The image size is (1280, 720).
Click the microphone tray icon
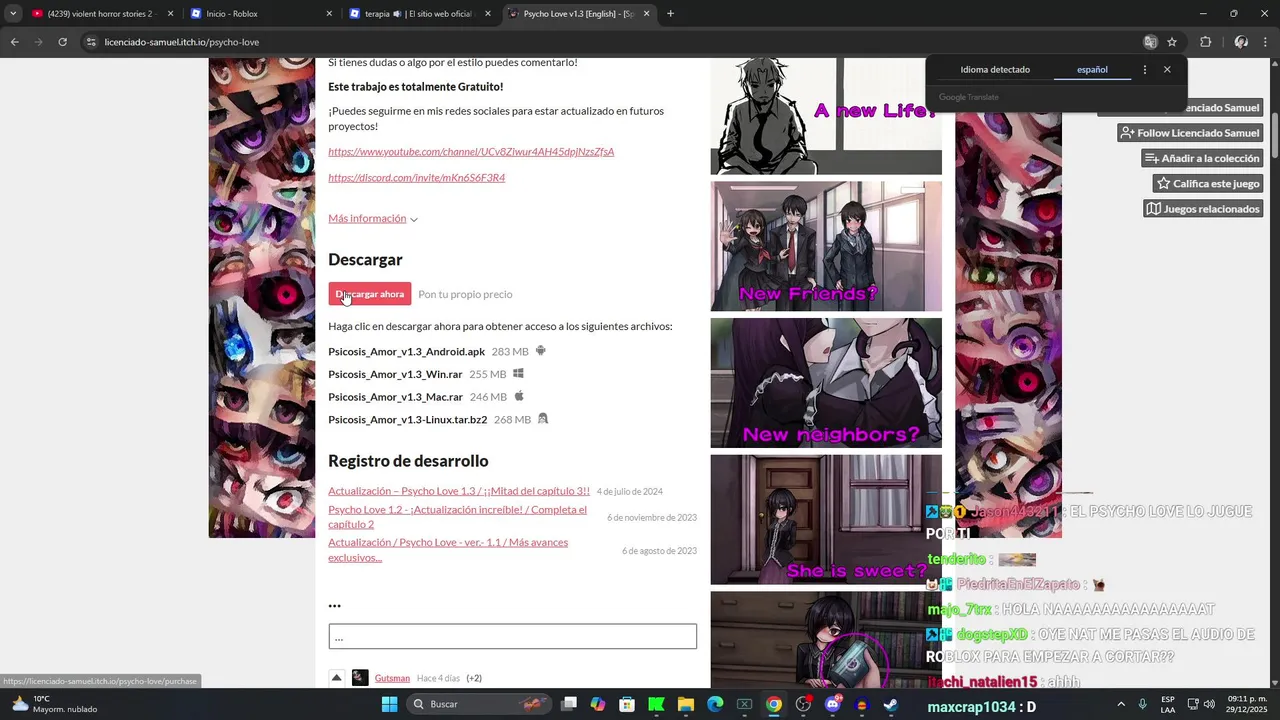pyautogui.click(x=1142, y=704)
